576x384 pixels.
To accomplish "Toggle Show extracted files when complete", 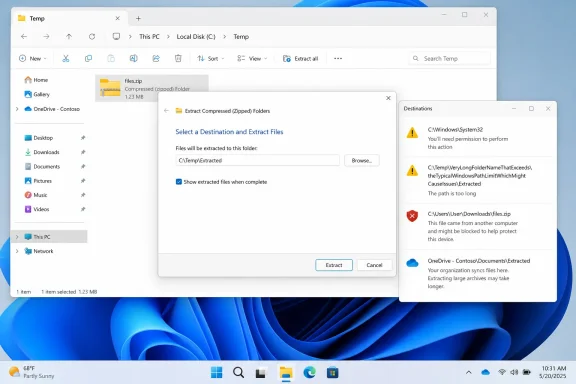I will 179,182.
